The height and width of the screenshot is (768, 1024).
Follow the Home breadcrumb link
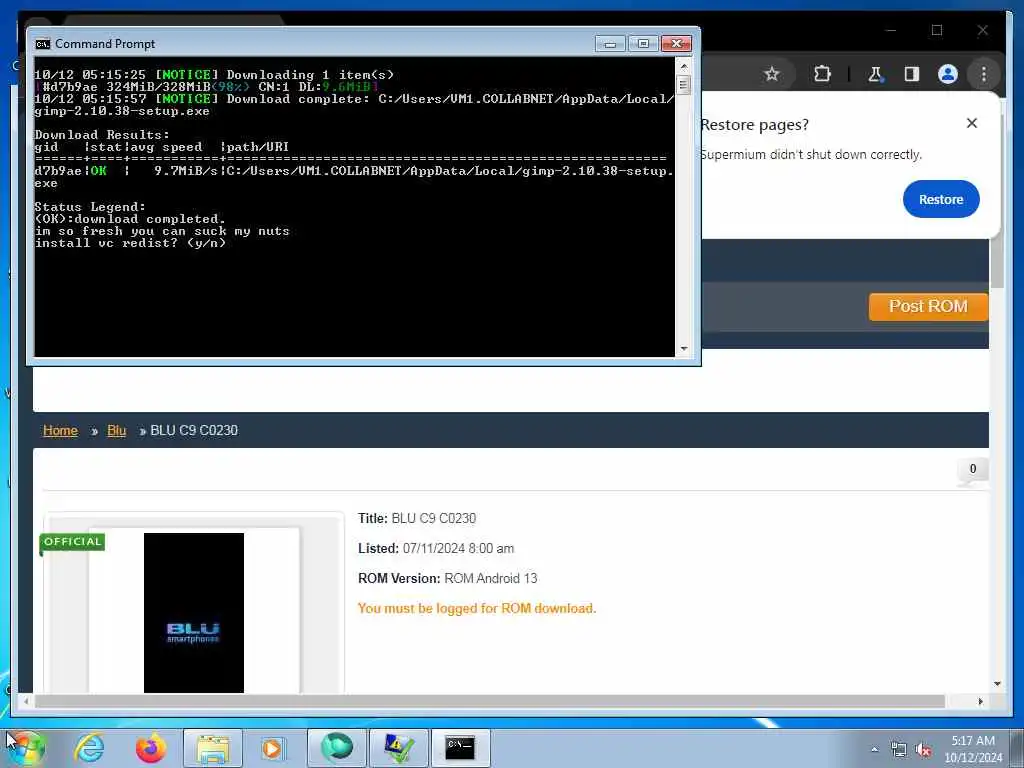coord(60,430)
